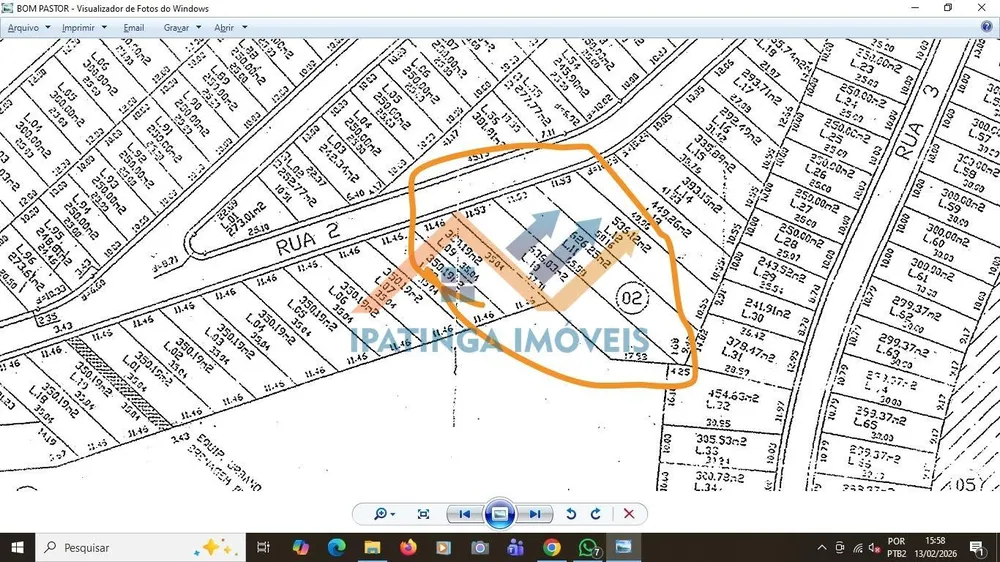Go to the next photo
The image size is (1000, 562).
point(535,514)
